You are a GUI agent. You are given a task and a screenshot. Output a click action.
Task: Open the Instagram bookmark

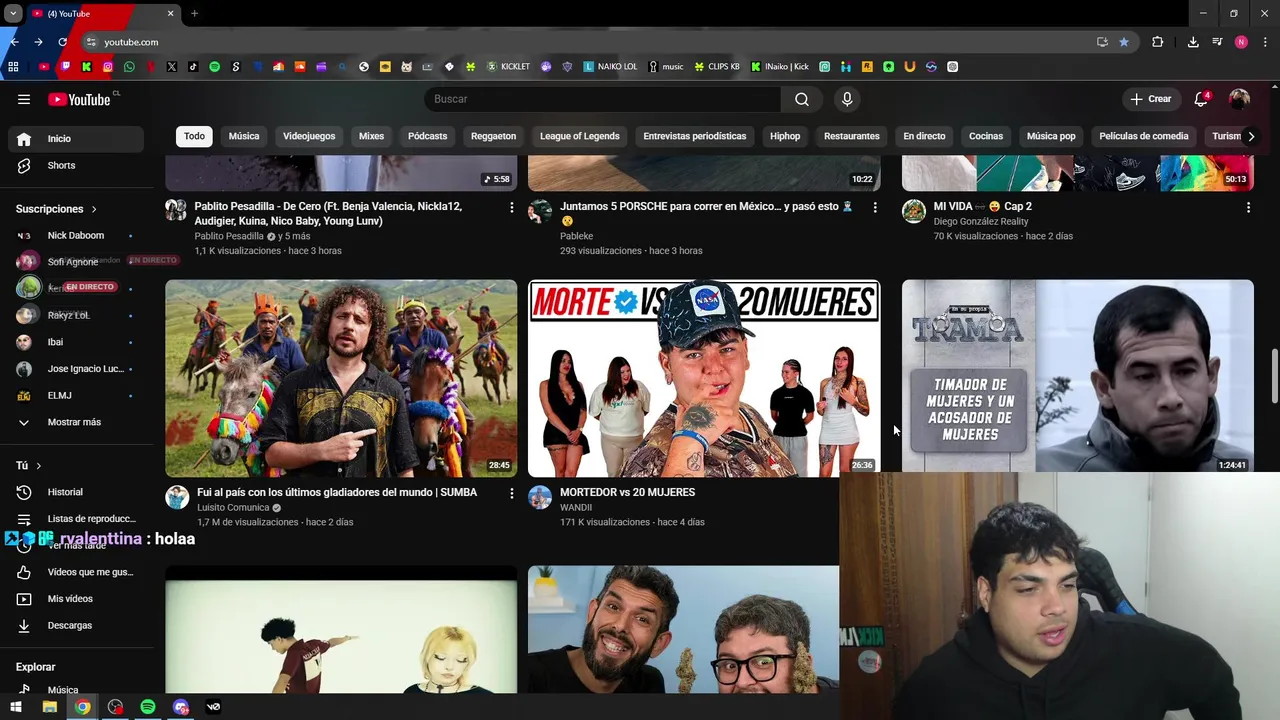108,67
